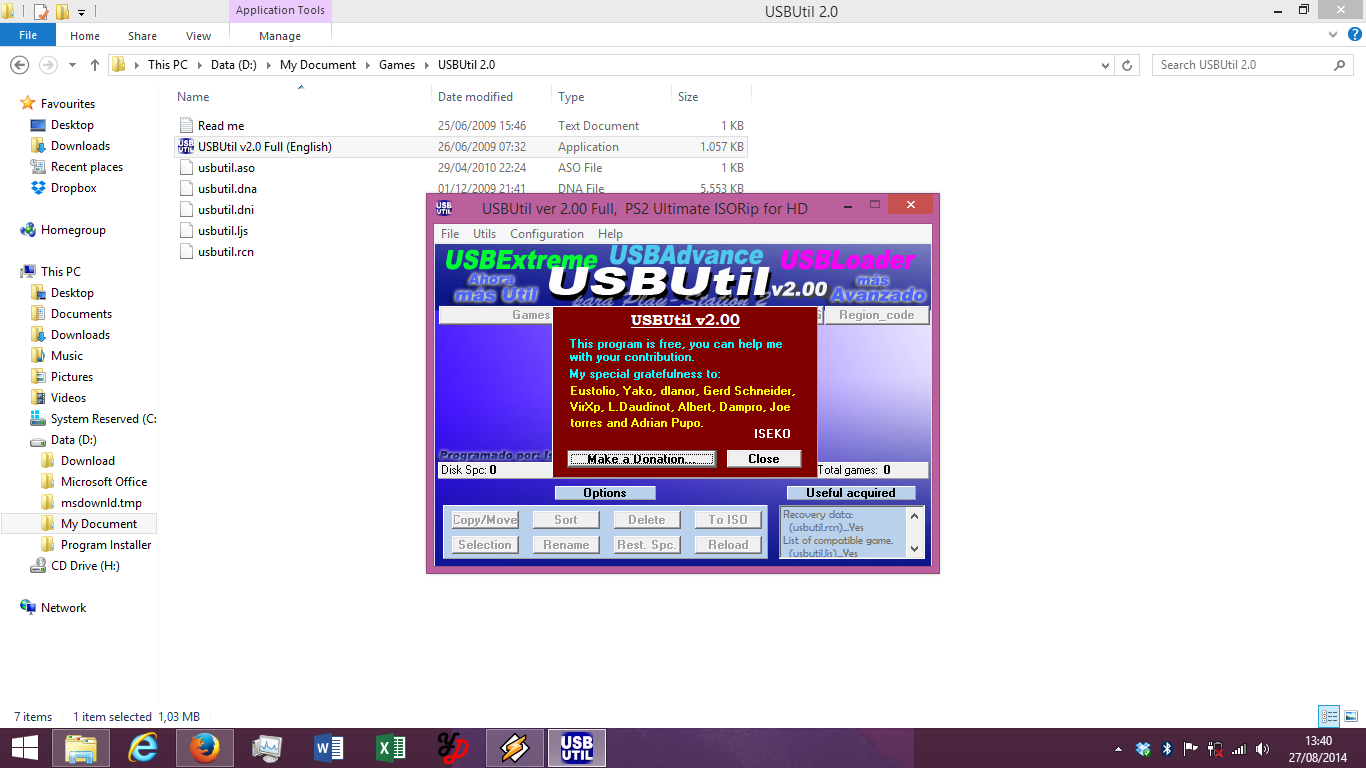Open Explorer File tab
This screenshot has width=1366, height=768.
28,35
